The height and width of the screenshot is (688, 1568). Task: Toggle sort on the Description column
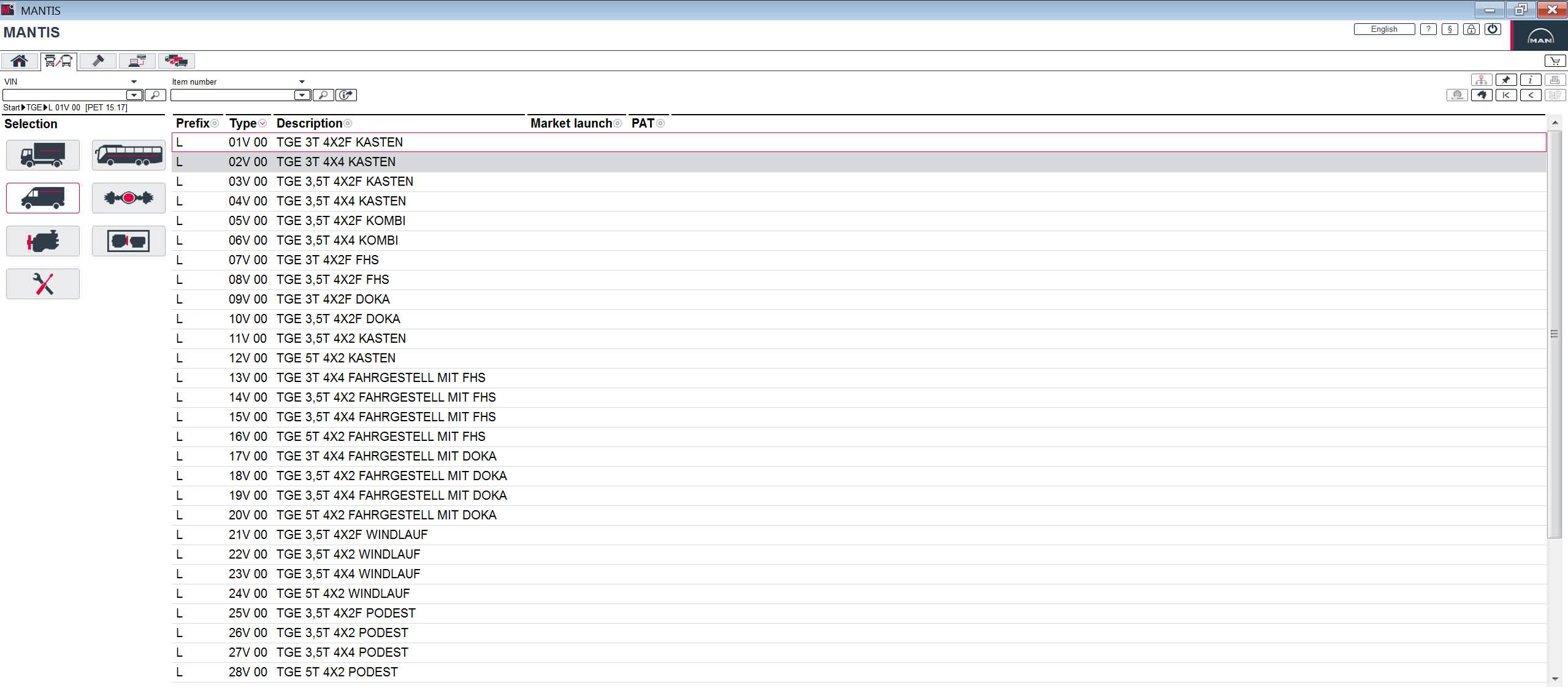(x=348, y=123)
